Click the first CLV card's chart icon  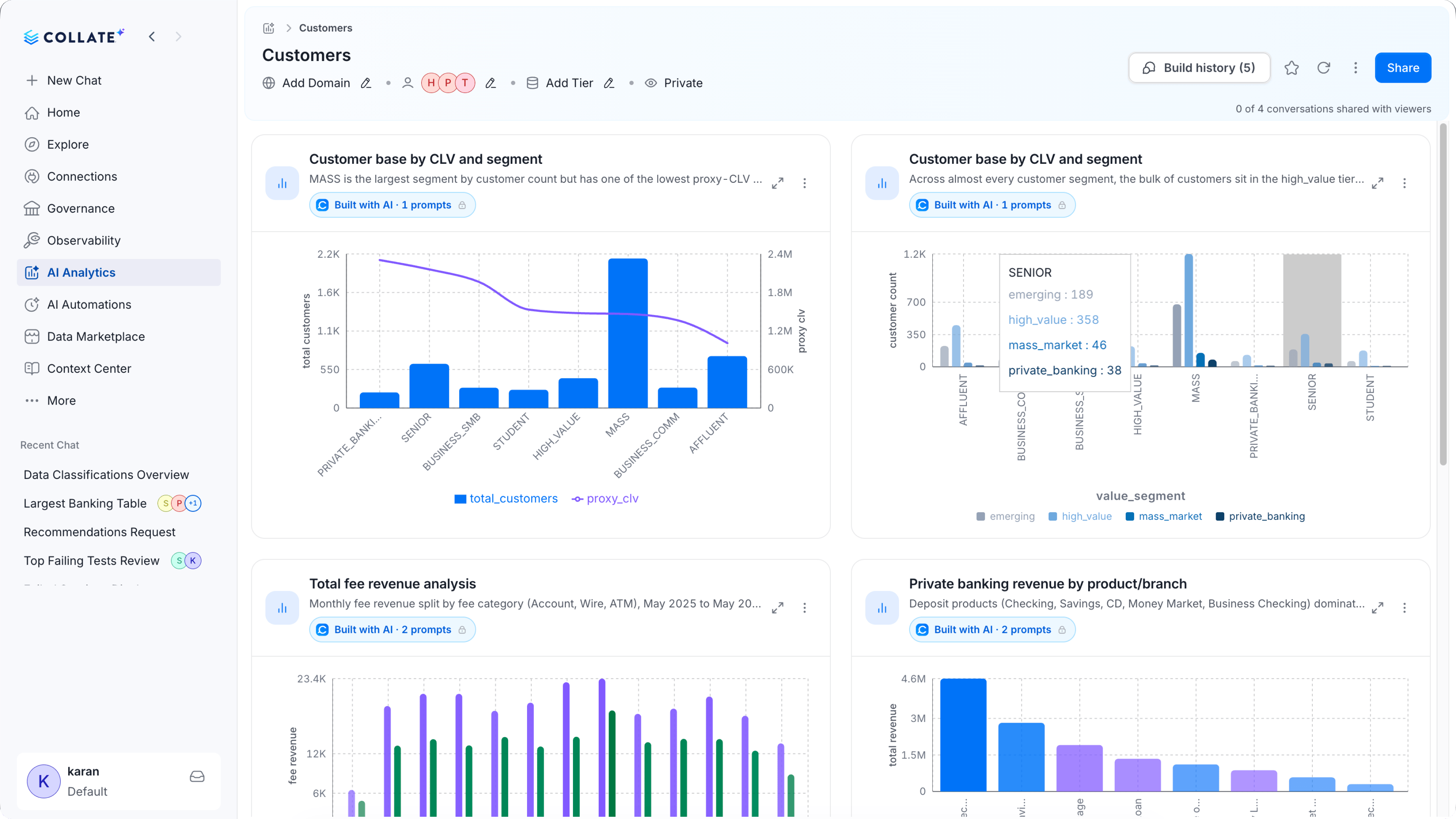click(282, 183)
